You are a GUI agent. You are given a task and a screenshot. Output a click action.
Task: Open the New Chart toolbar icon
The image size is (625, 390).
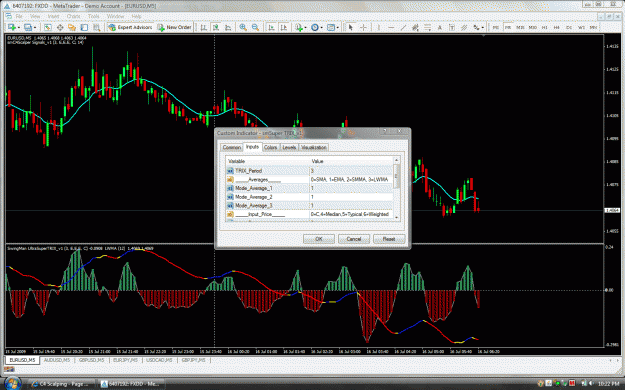12,27
